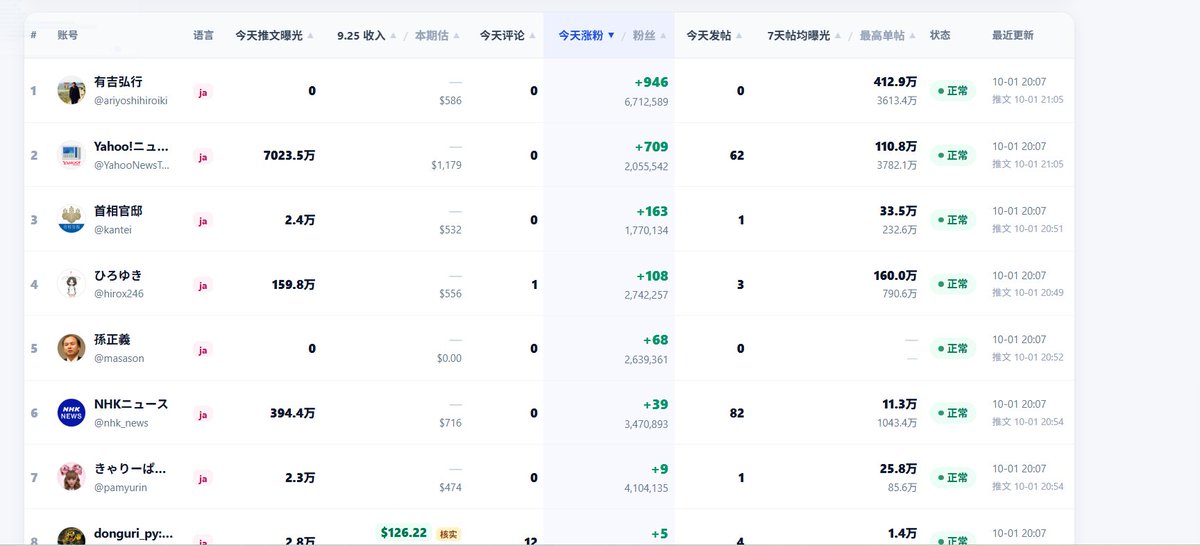Click the @masason handle
The width and height of the screenshot is (1200, 546).
pos(119,358)
